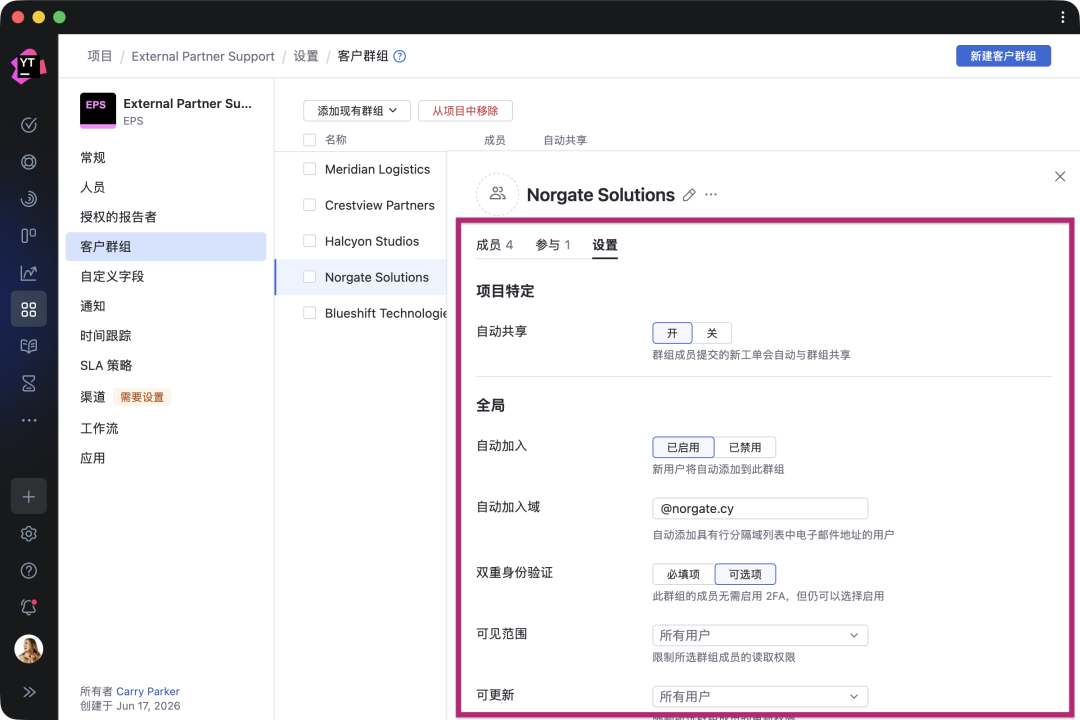This screenshot has height=720, width=1080.
Task: Tick the Norgate Solutions checkbox
Action: 310,276
